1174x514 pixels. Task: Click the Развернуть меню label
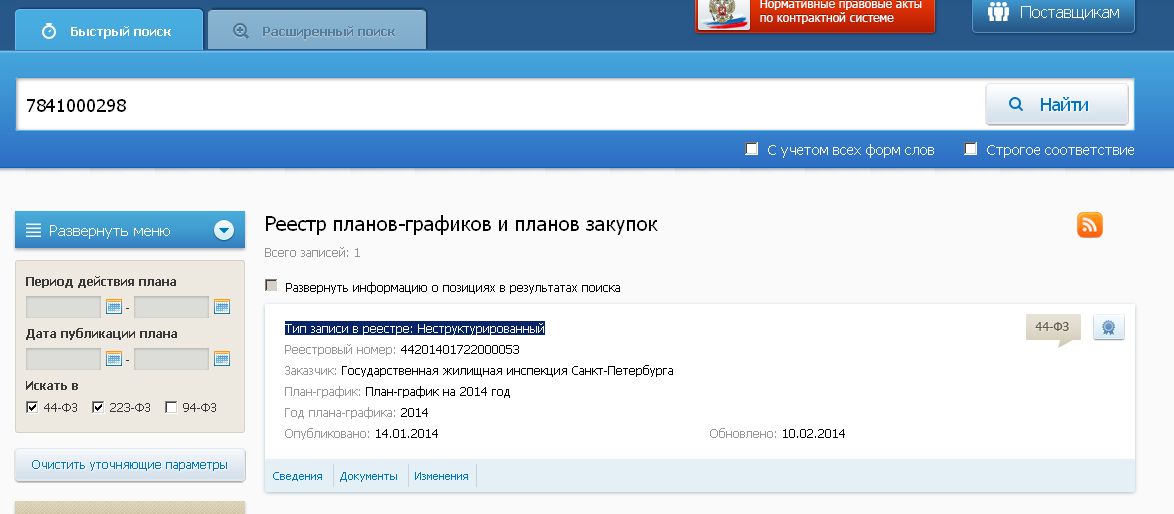coord(109,231)
